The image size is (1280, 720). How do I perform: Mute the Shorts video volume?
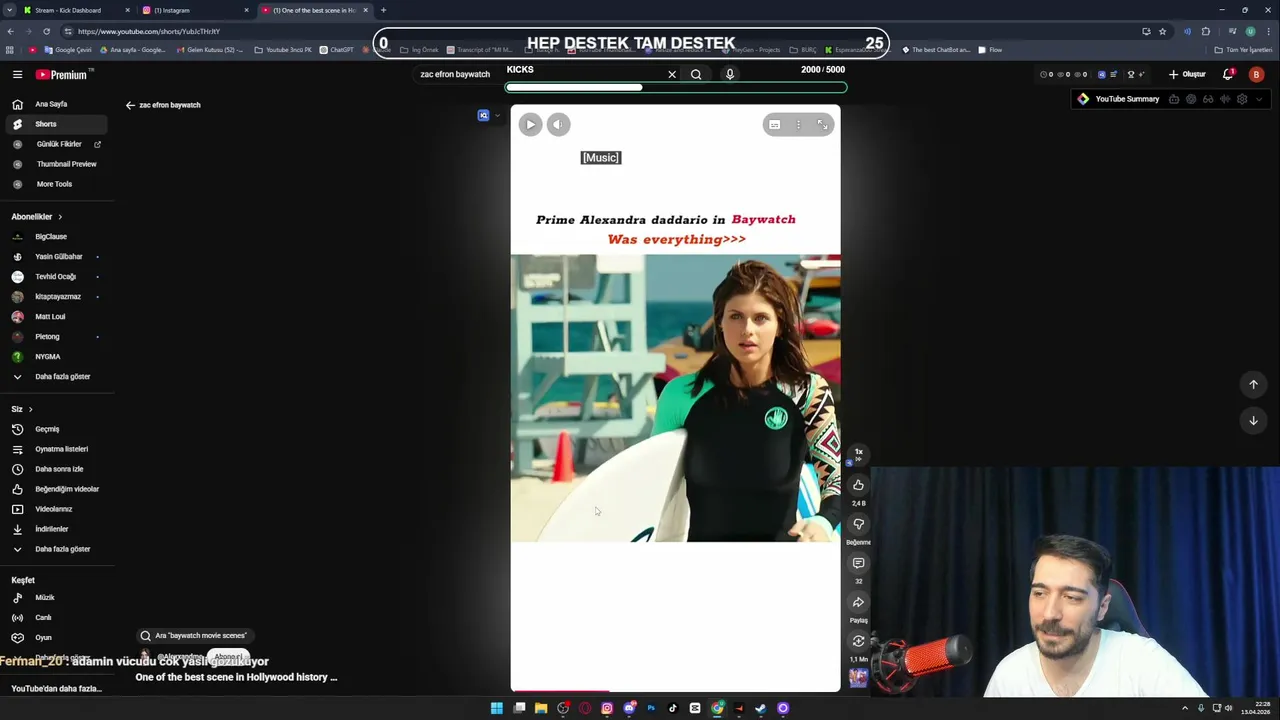coord(558,124)
